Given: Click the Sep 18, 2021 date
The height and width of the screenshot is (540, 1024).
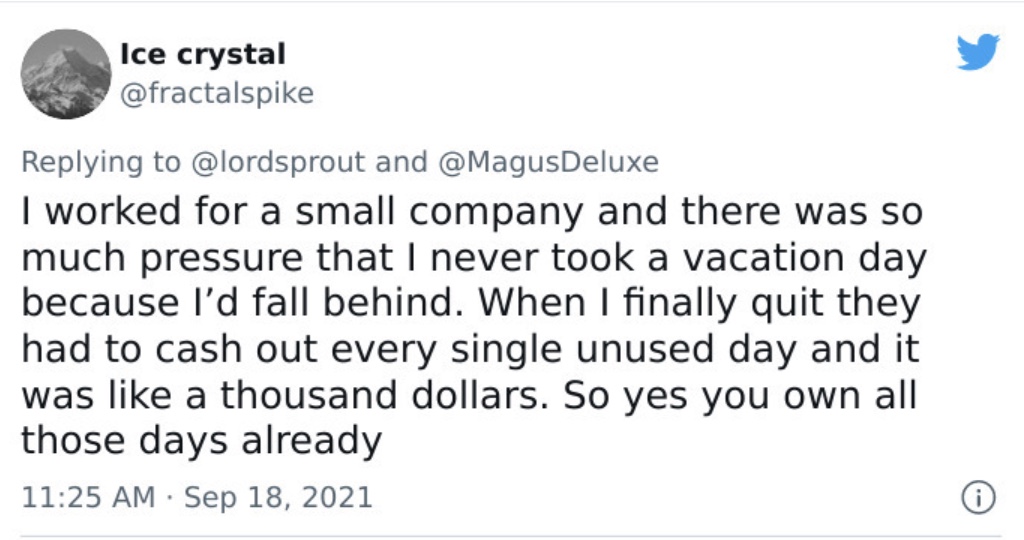Looking at the screenshot, I should (278, 497).
